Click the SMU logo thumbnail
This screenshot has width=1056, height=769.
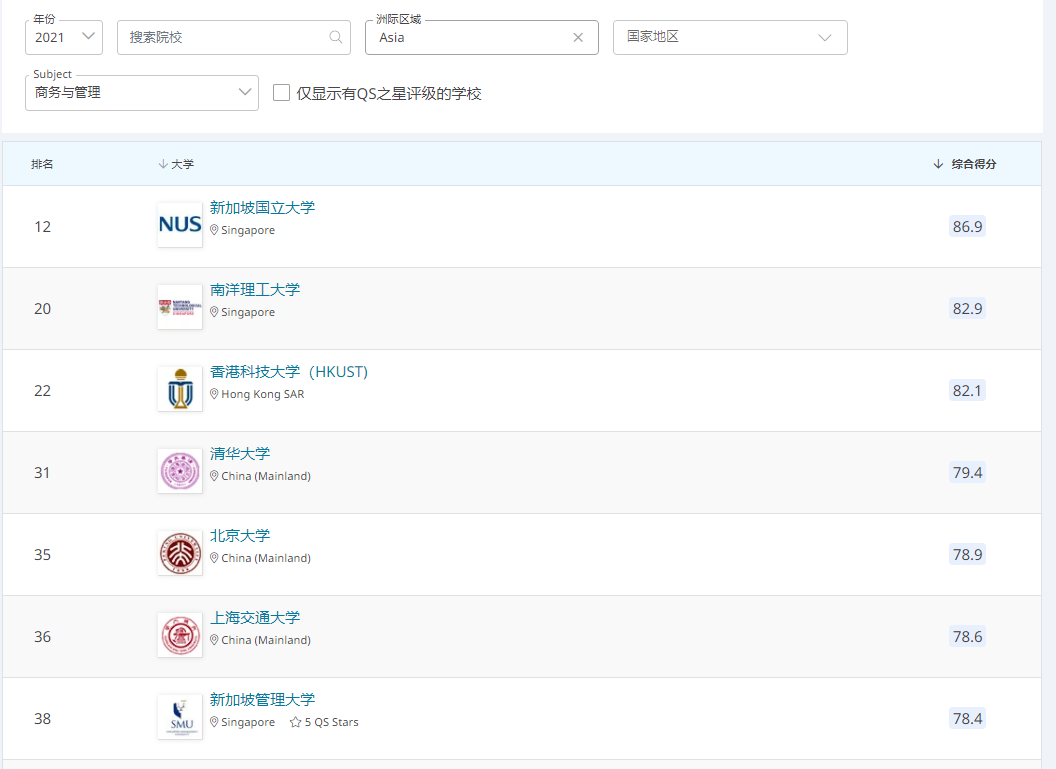(x=180, y=717)
